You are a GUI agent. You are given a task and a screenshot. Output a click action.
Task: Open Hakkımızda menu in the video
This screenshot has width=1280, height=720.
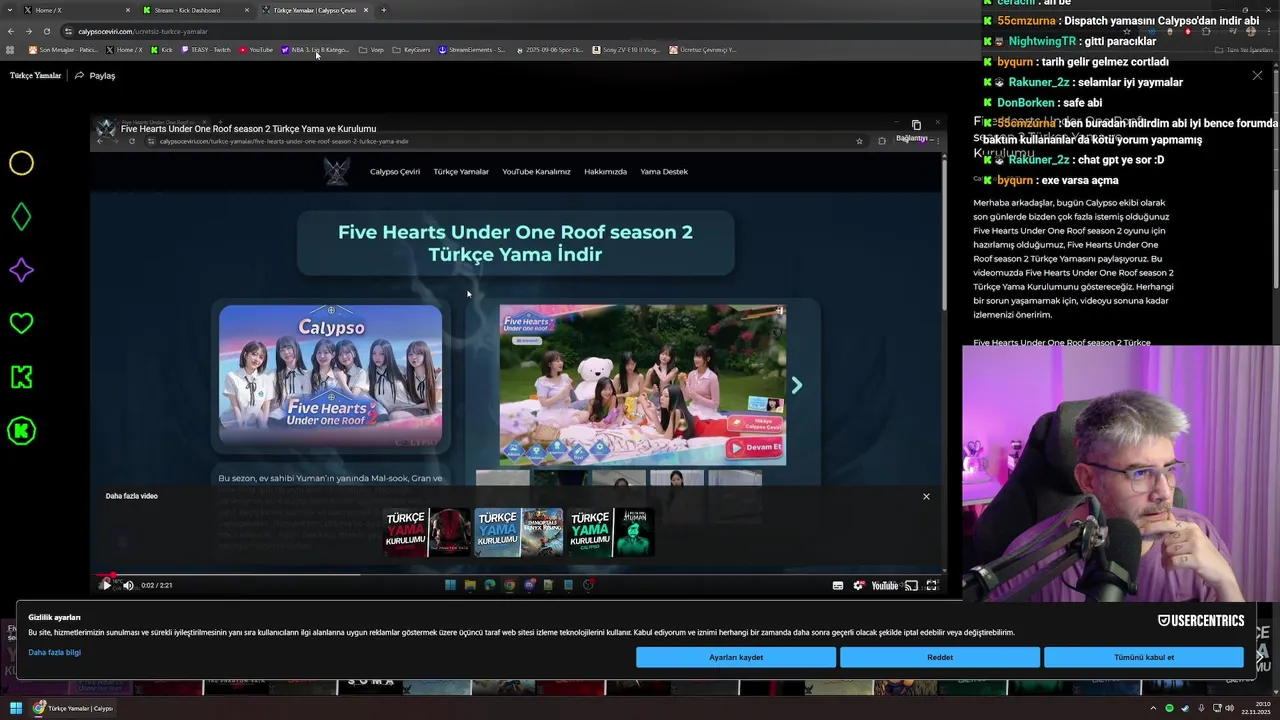[x=605, y=171]
